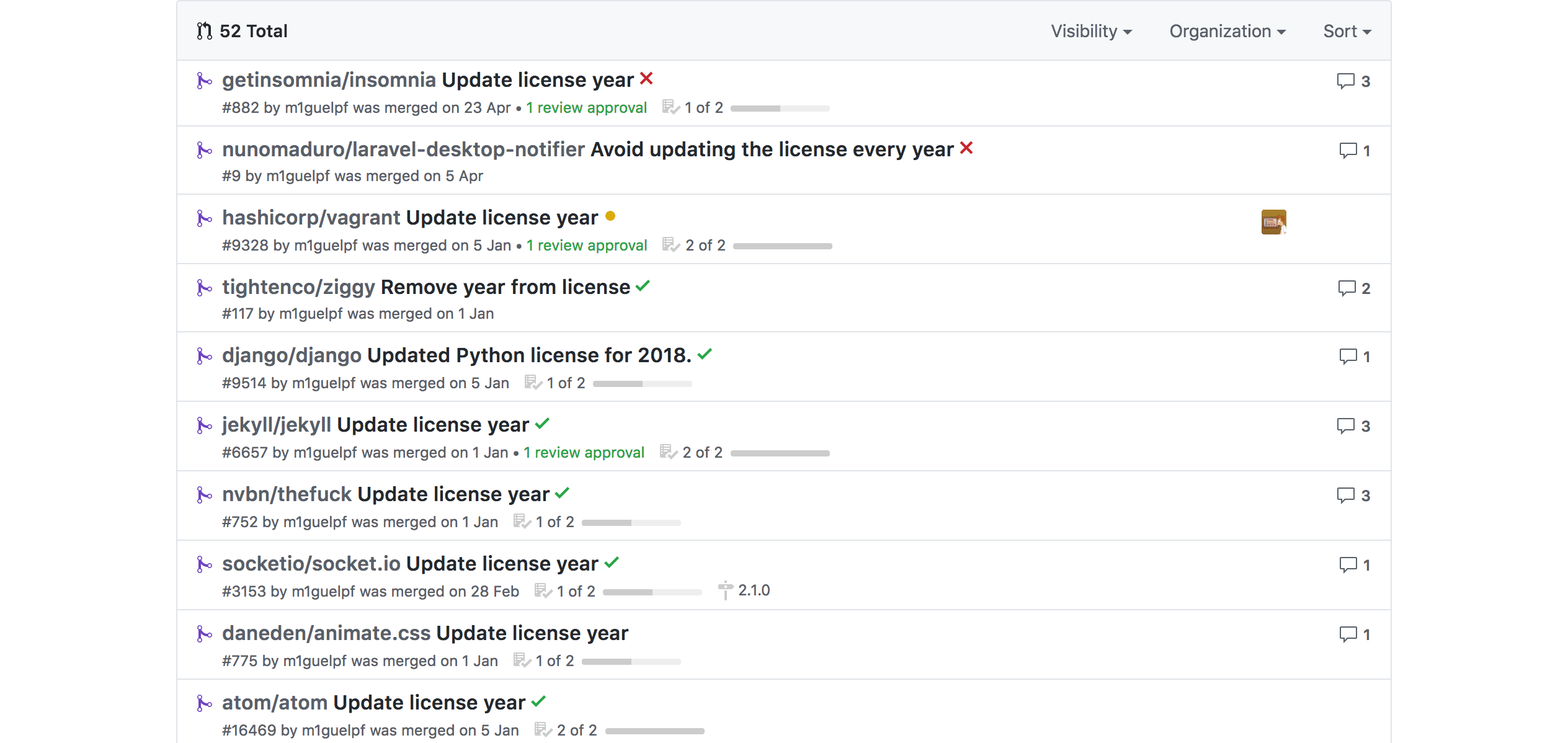Click merged icon for django/django row

[204, 356]
